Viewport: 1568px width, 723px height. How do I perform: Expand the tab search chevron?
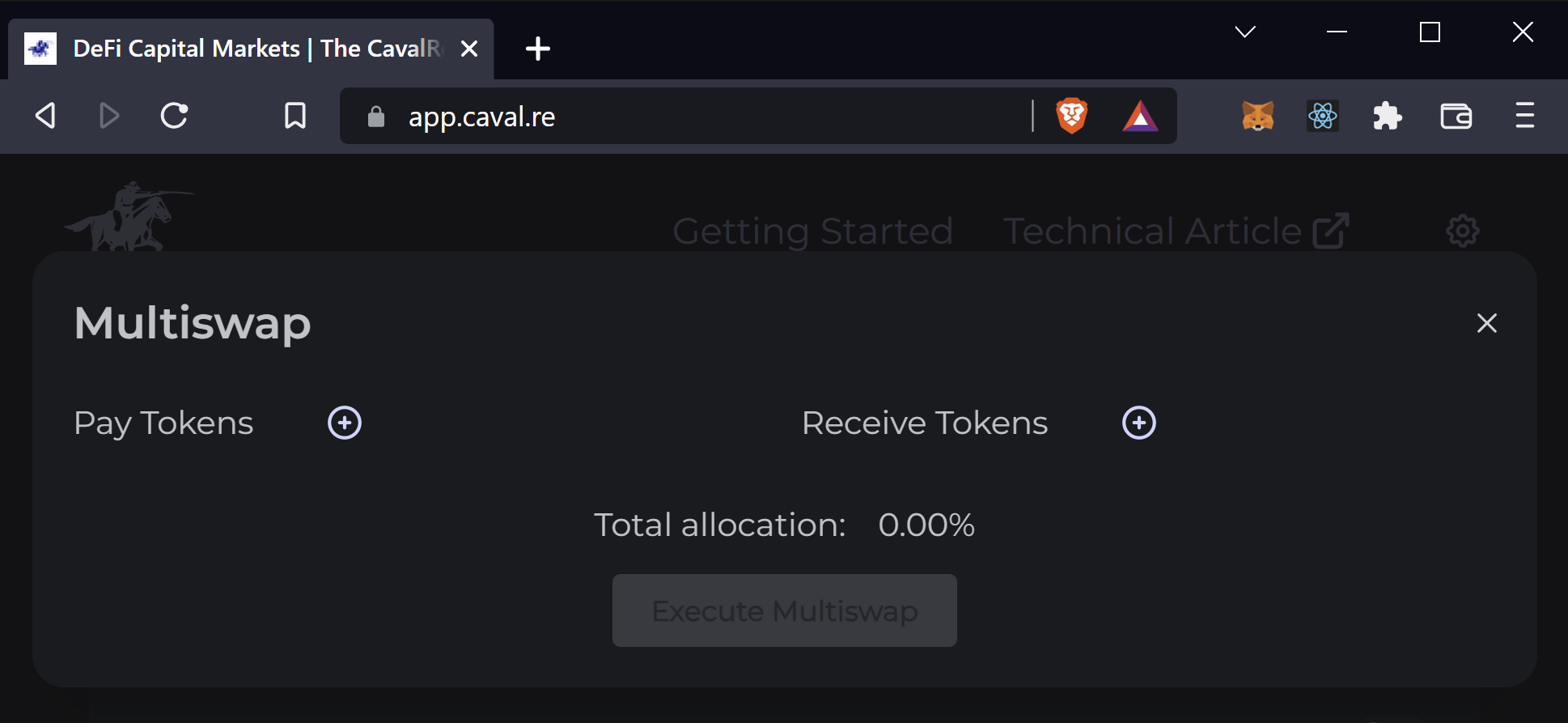[1245, 32]
